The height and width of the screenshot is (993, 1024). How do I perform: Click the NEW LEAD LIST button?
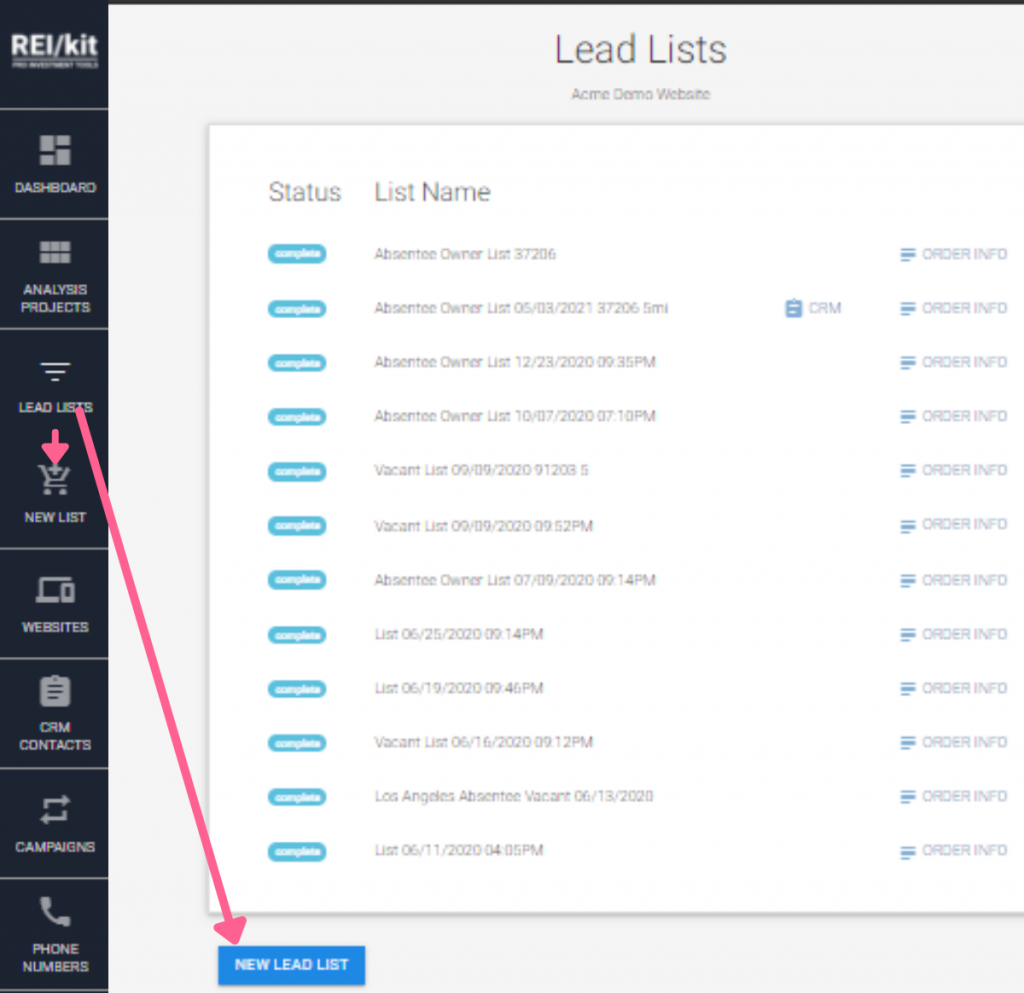pos(291,965)
